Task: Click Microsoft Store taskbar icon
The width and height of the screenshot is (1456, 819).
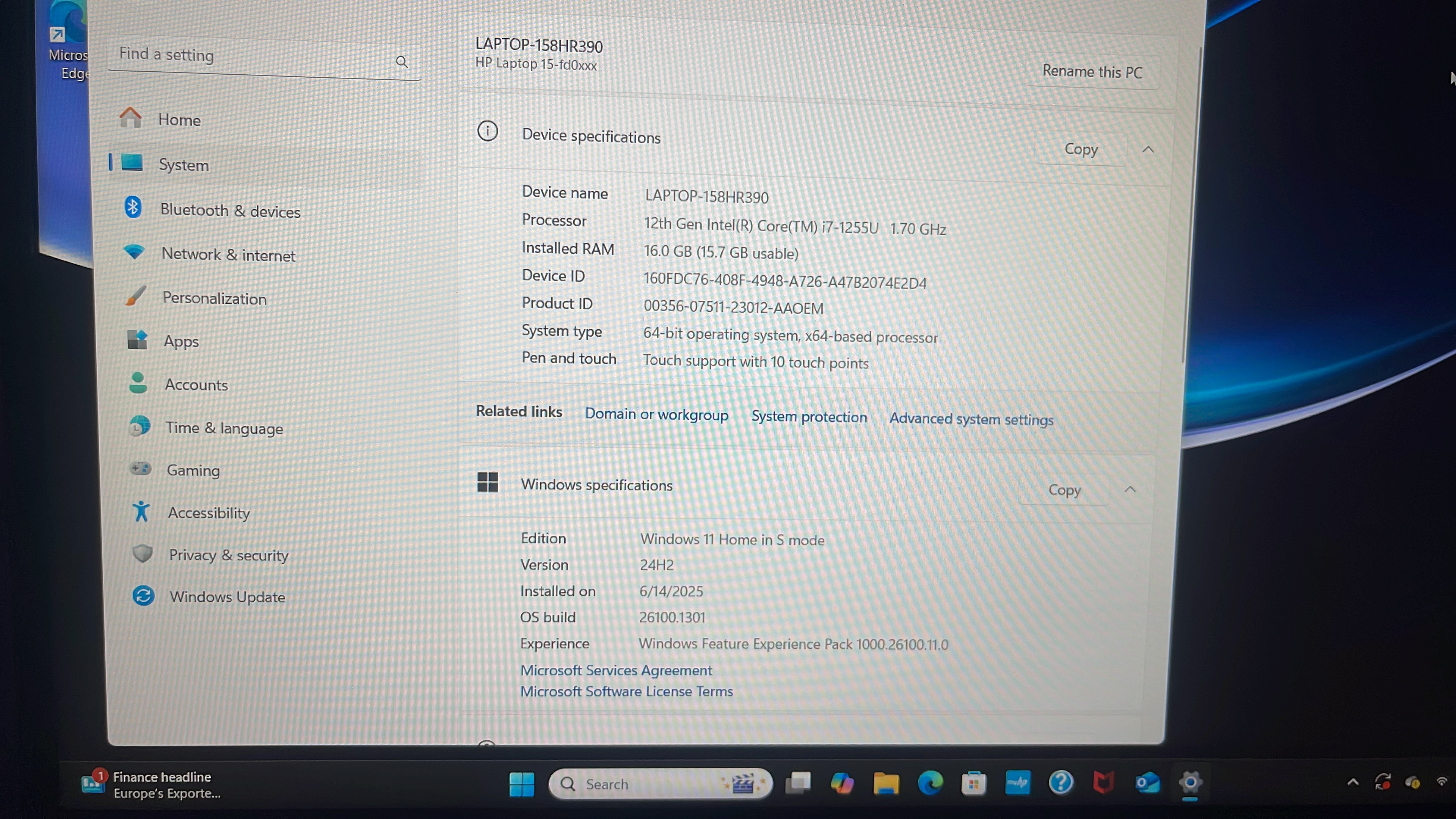Action: [x=973, y=783]
